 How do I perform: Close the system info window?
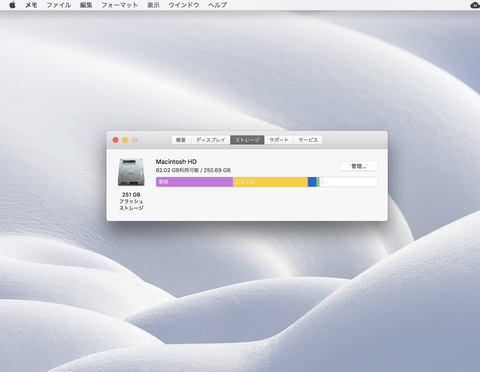tap(115, 140)
